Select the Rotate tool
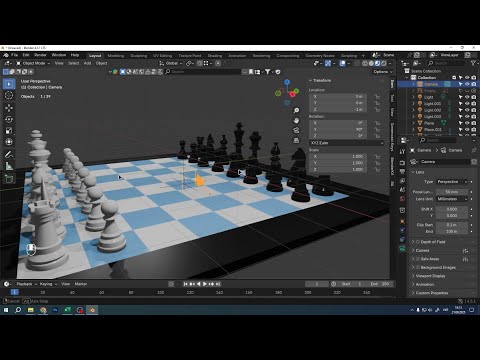Viewport: 480px width, 360px height. (x=9, y=119)
